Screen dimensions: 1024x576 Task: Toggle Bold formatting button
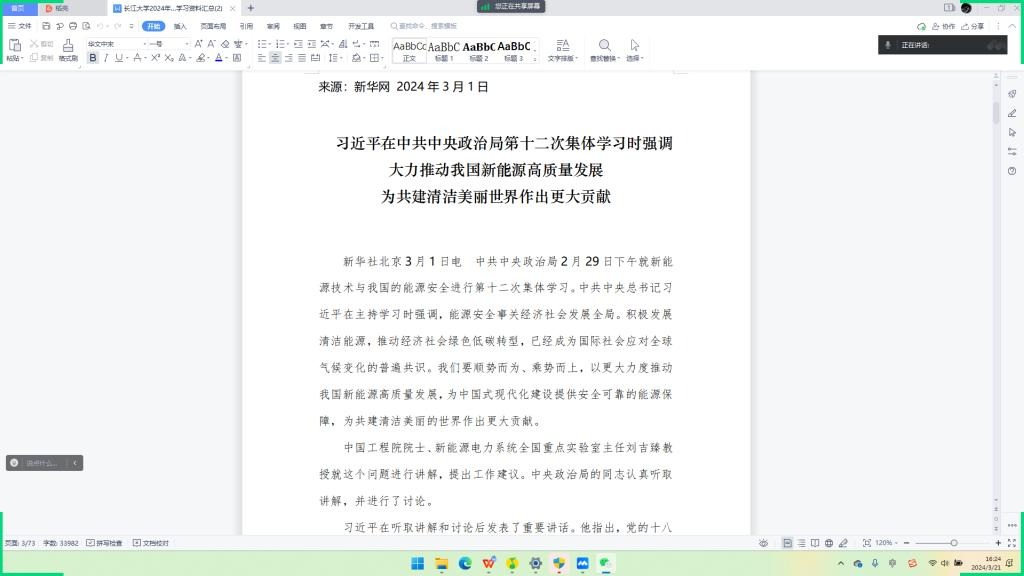(93, 58)
